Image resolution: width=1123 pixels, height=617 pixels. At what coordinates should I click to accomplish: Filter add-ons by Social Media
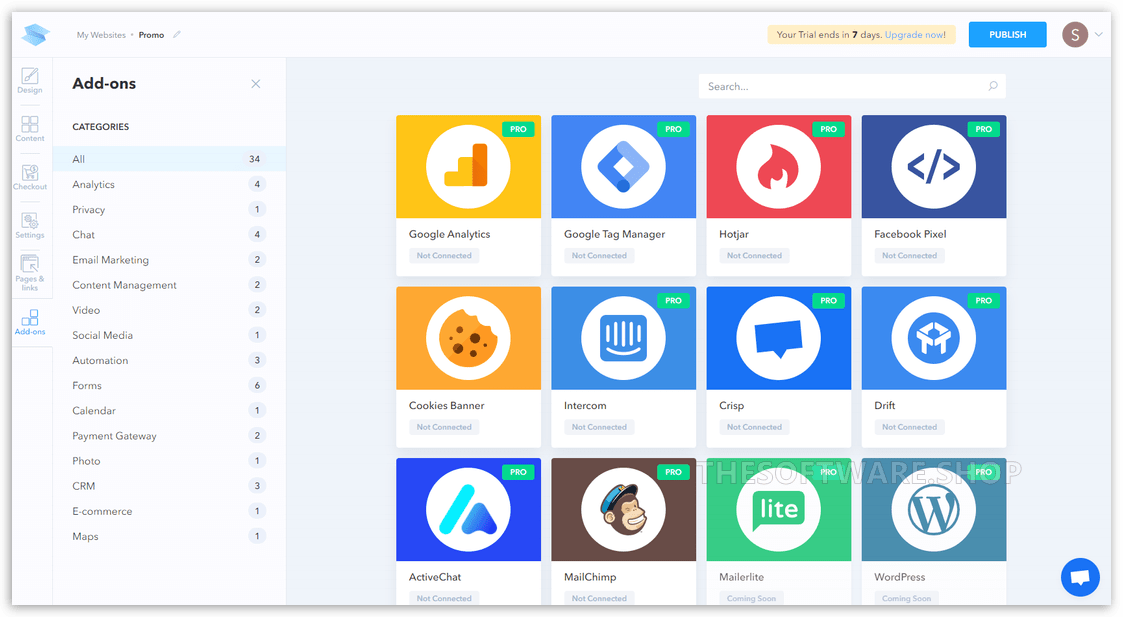click(x=169, y=335)
